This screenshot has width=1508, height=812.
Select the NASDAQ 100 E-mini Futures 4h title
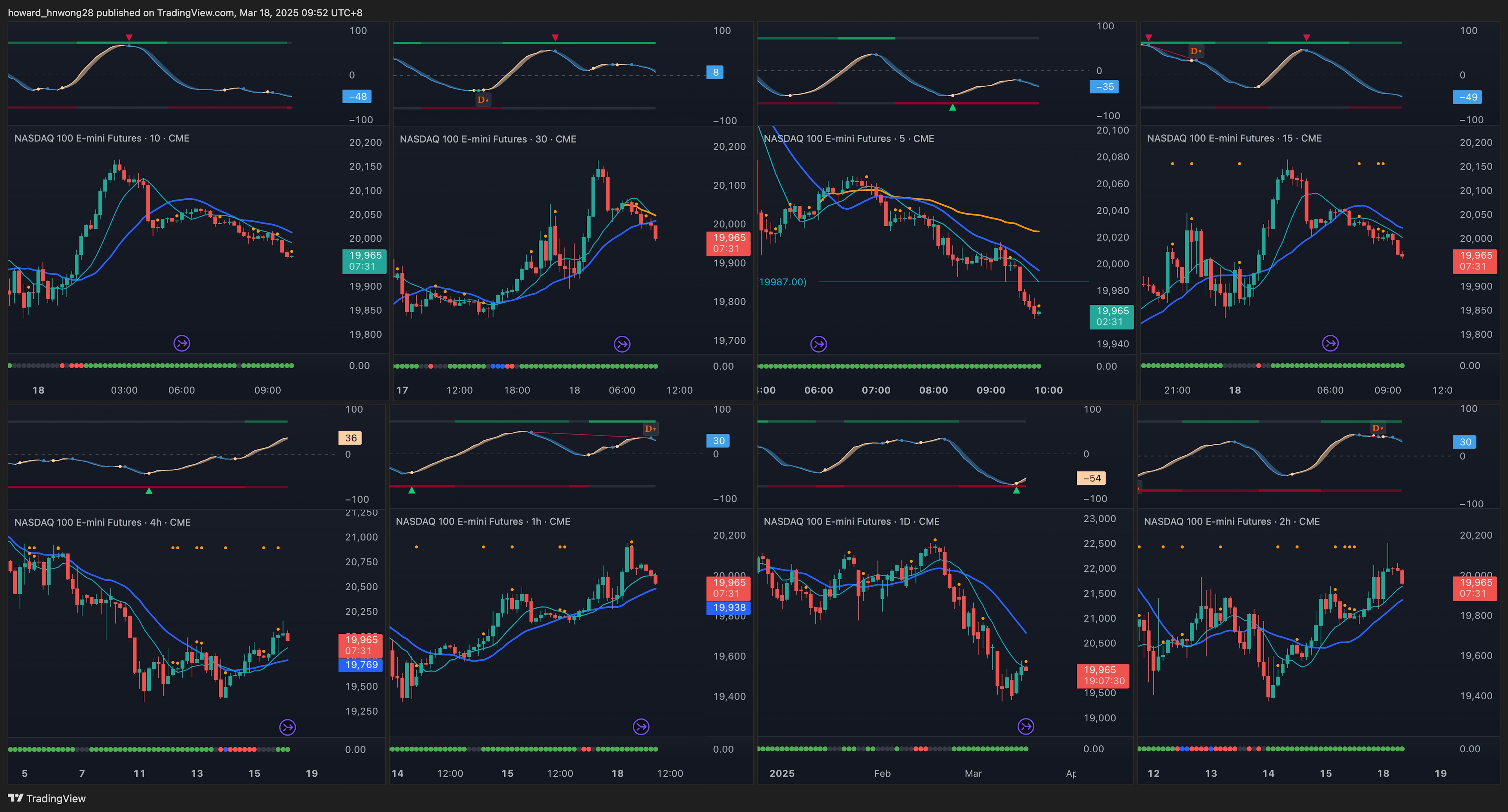pyautogui.click(x=102, y=522)
